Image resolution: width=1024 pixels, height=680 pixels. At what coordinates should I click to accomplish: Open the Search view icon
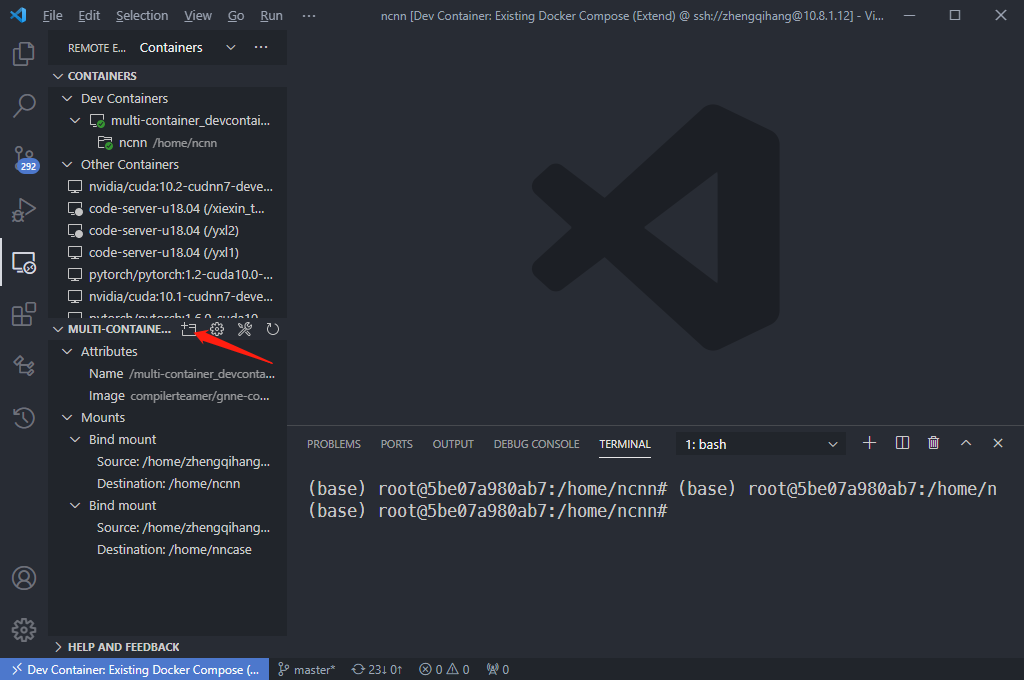[24, 105]
